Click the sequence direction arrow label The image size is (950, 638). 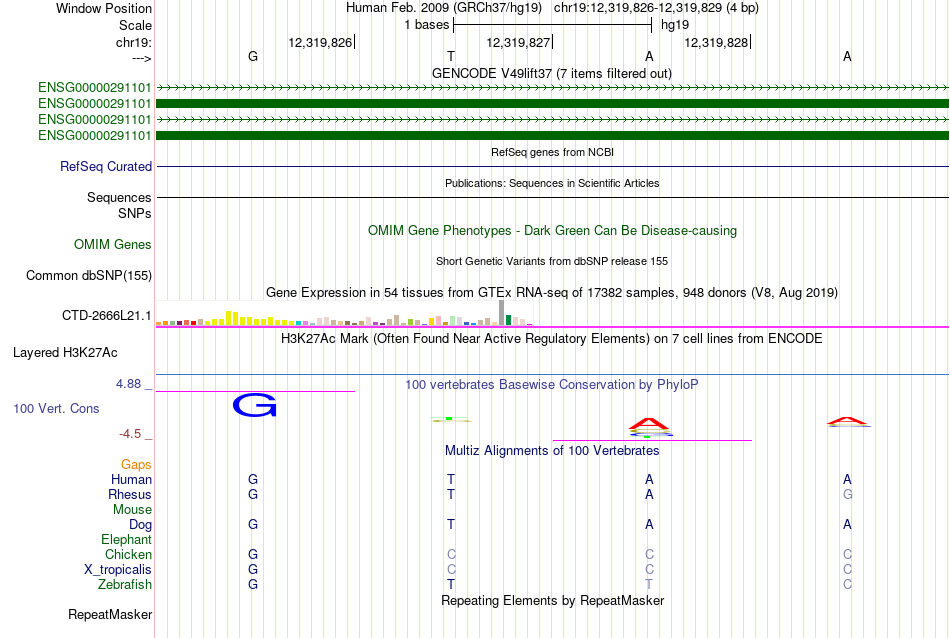pyautogui.click(x=142, y=58)
